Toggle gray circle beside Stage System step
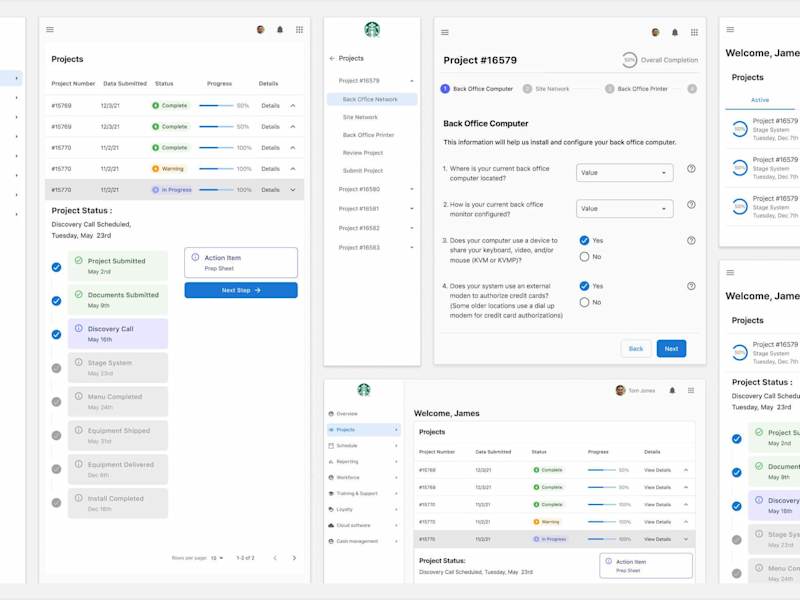 pyautogui.click(x=57, y=368)
